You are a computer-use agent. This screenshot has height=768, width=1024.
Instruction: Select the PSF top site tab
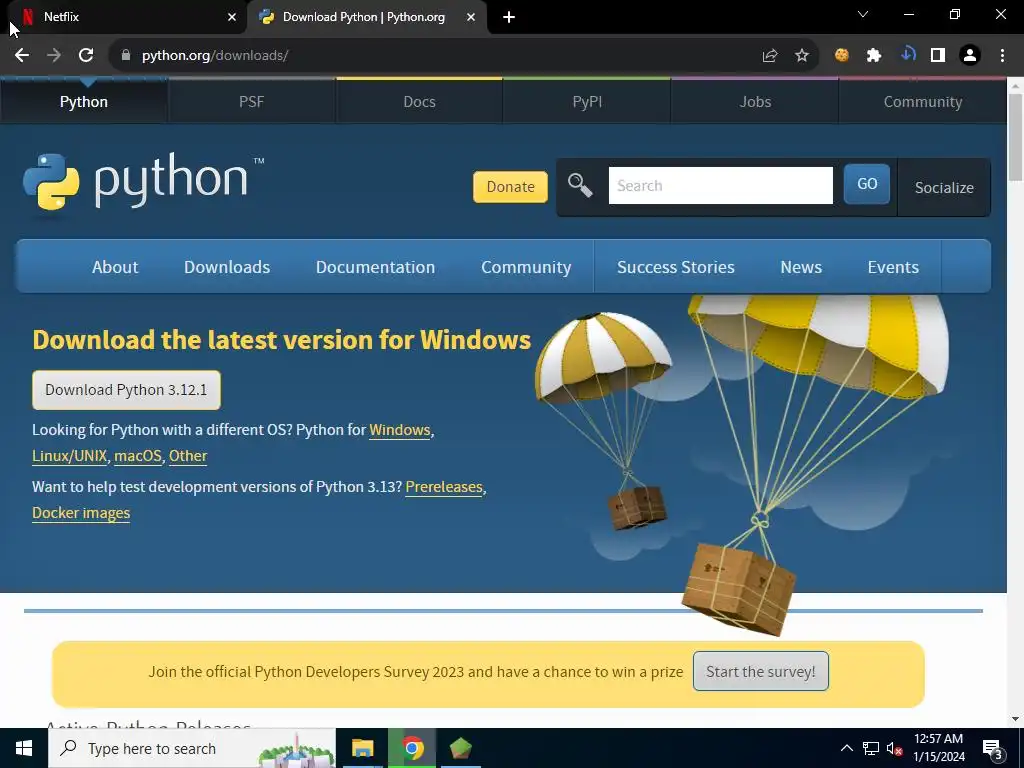pos(251,102)
